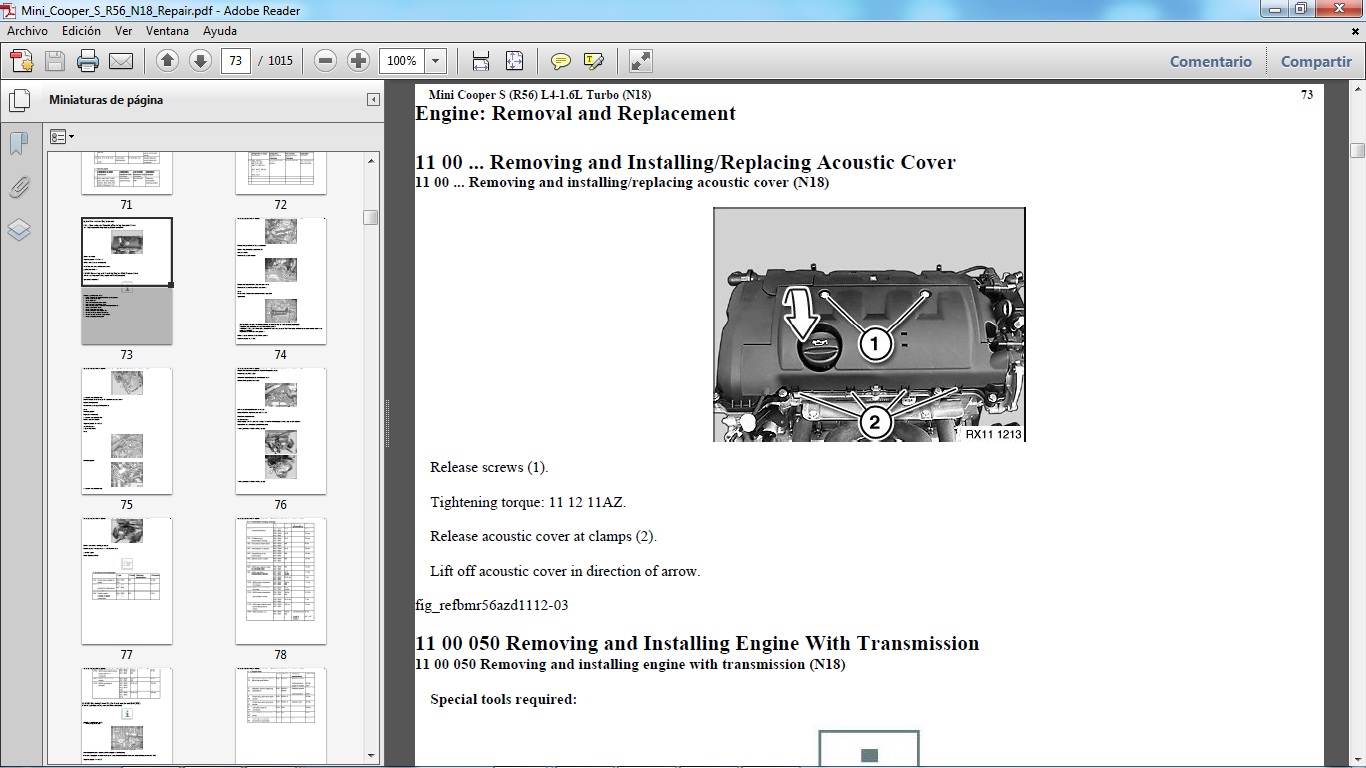
Task: Switch to read mode icon
Action: tap(641, 61)
